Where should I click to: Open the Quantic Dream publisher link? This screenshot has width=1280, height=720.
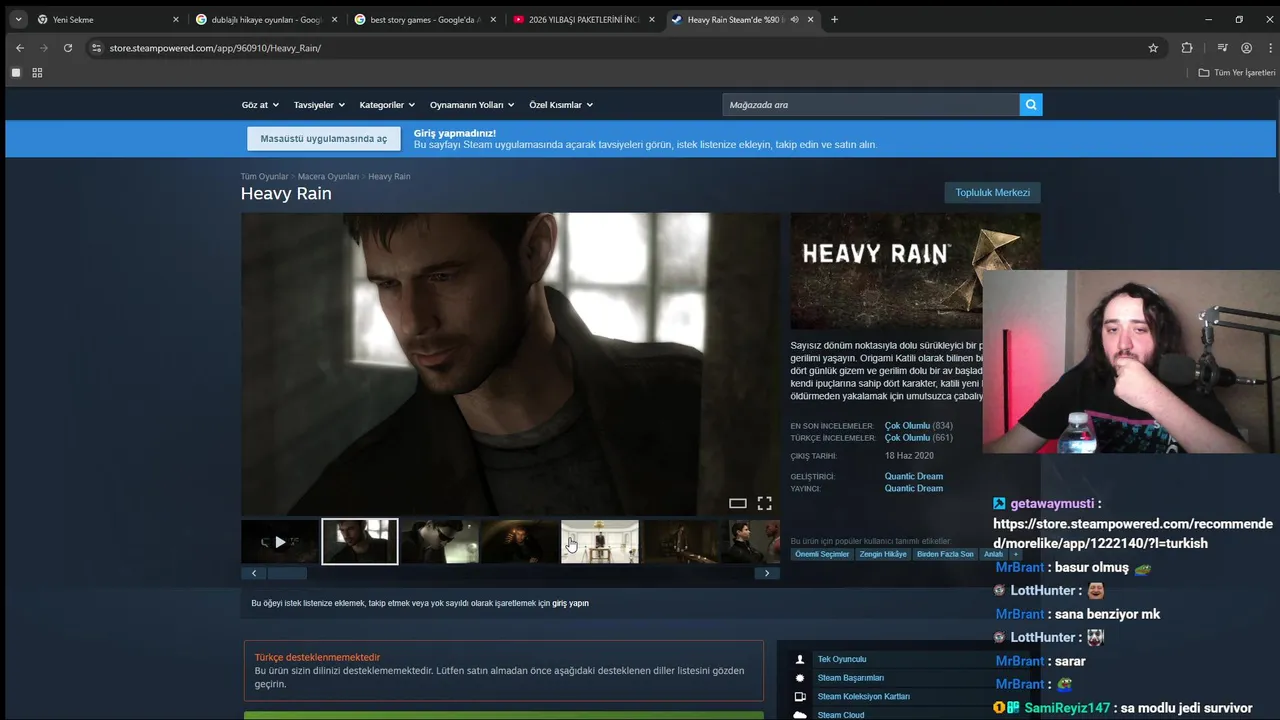pyautogui.click(x=913, y=489)
